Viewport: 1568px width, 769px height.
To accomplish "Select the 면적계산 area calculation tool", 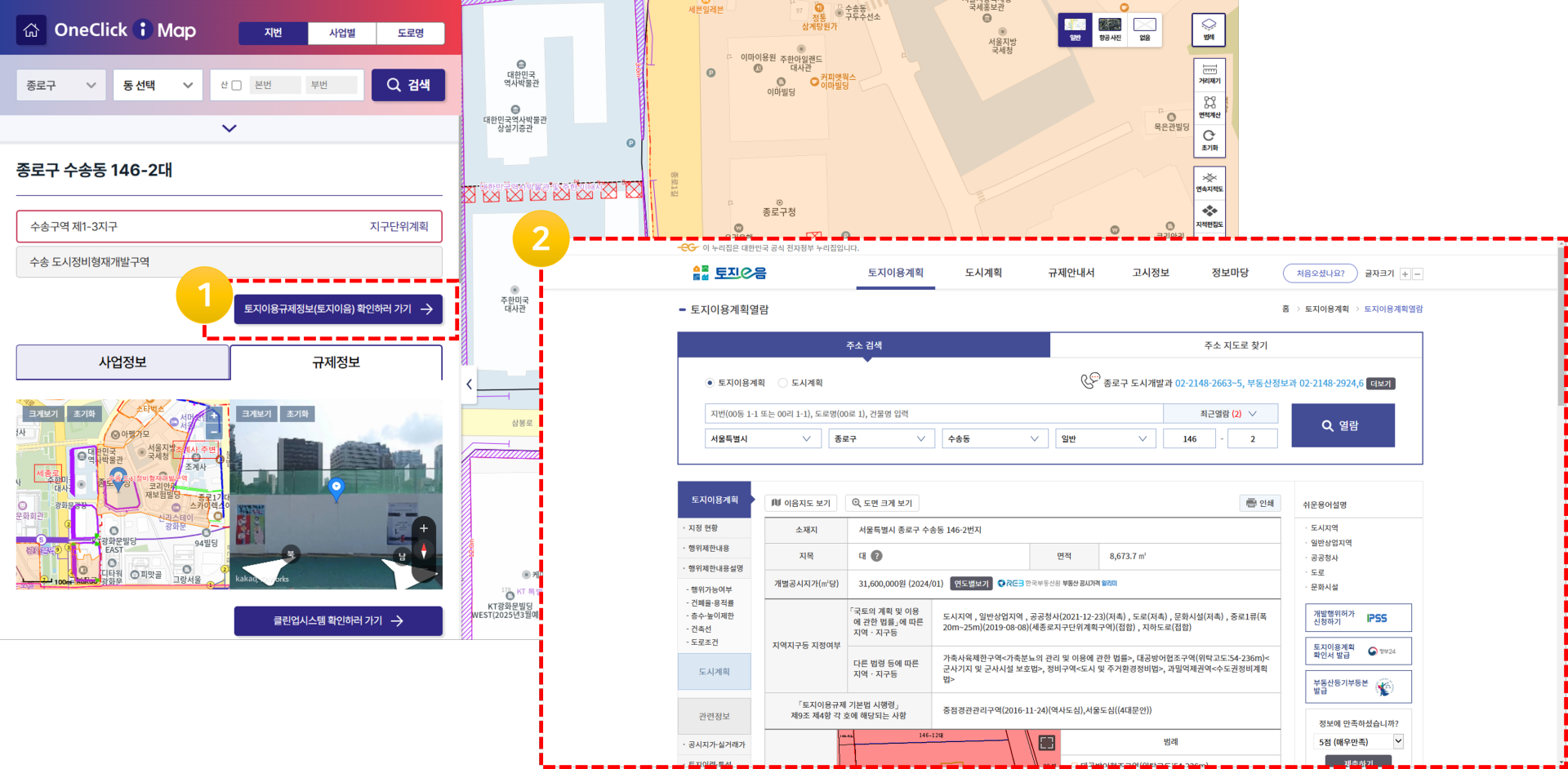I will tap(1209, 107).
